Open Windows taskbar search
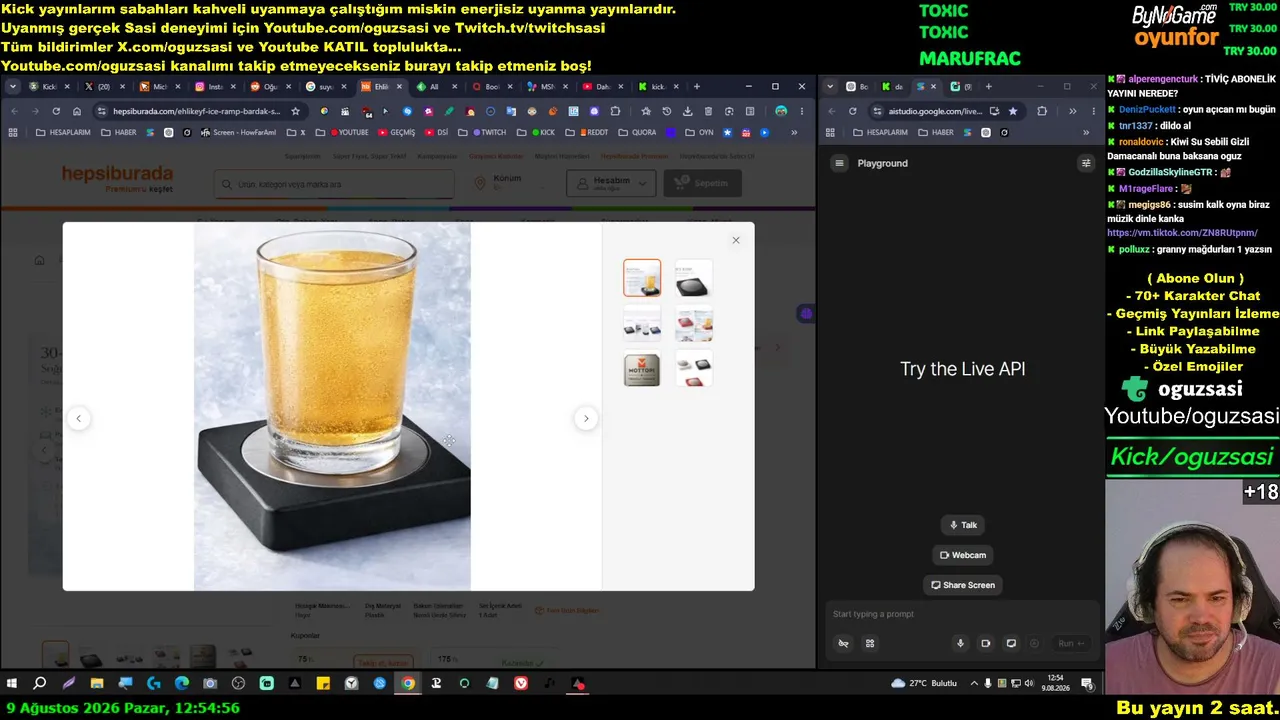This screenshot has width=1280, height=720. pos(40,684)
